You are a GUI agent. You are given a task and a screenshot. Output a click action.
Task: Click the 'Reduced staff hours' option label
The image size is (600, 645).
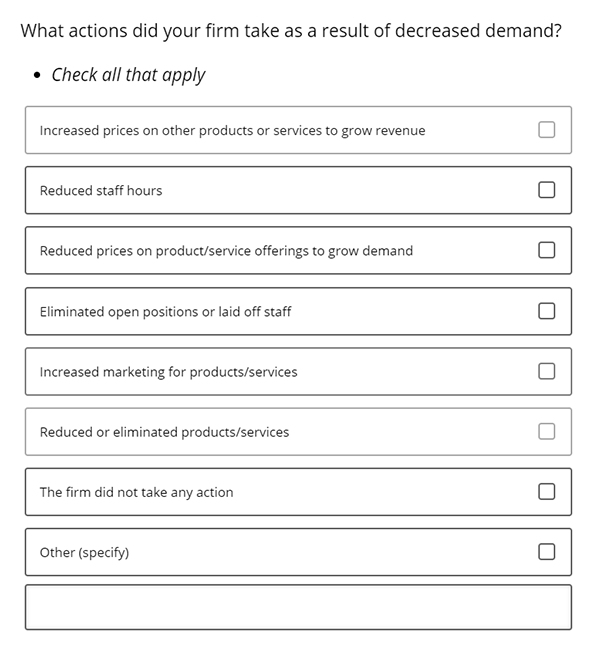101,190
